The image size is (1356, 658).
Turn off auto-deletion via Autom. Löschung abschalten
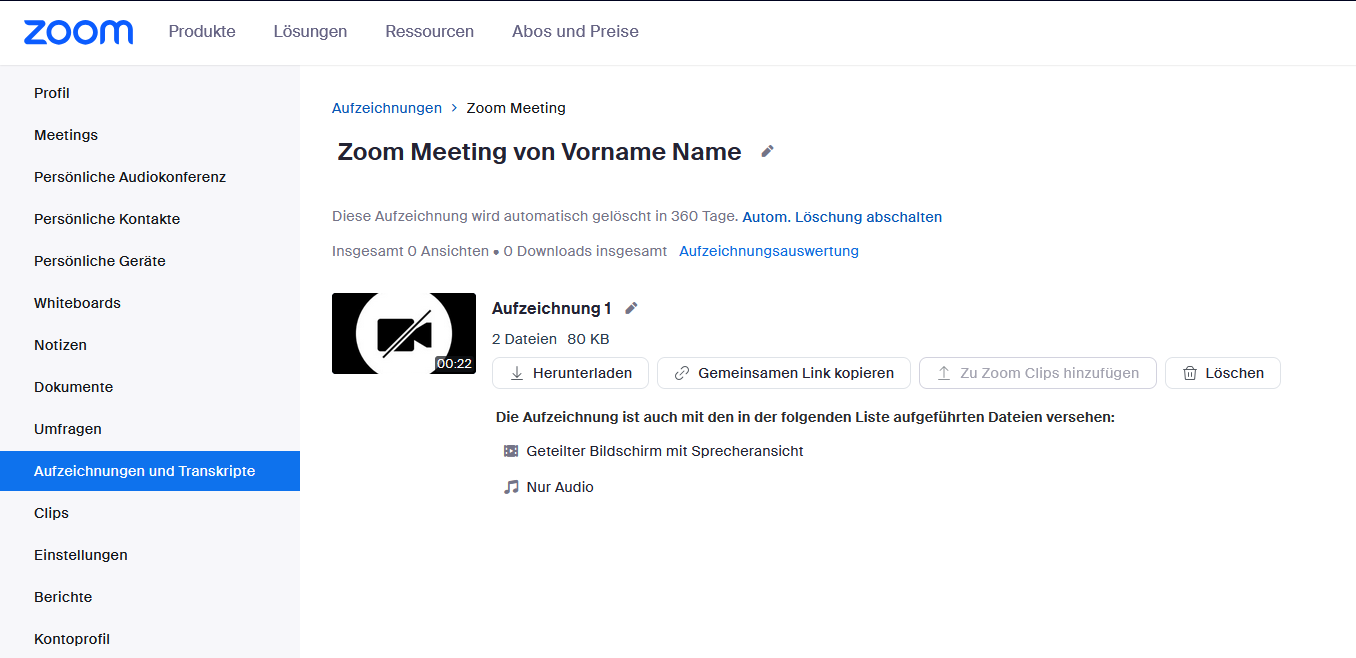841,217
